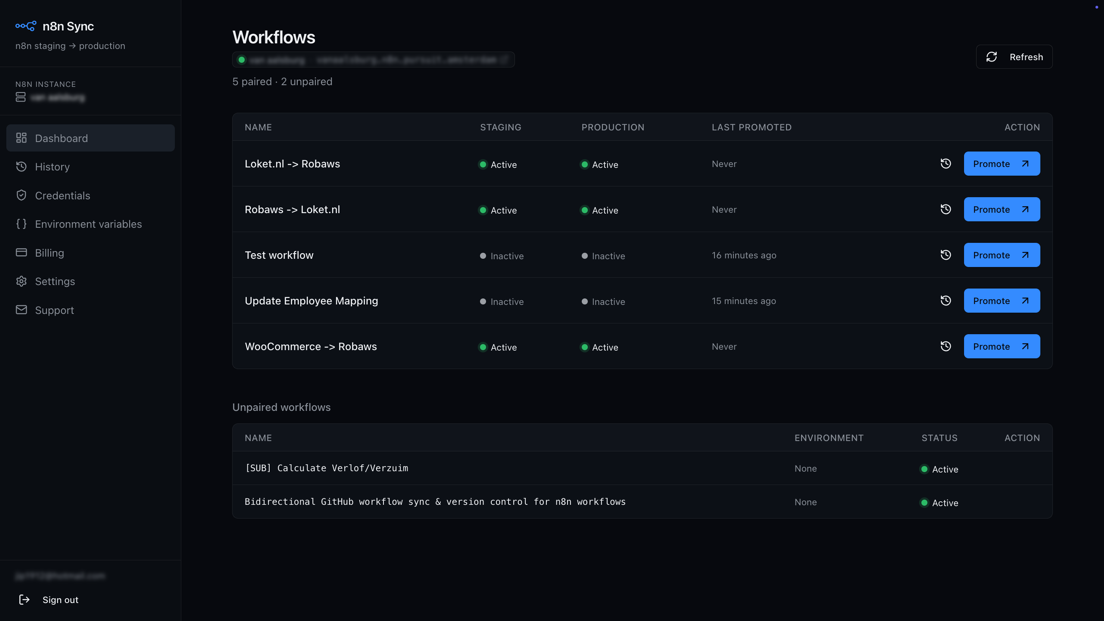This screenshot has height=621, width=1104.
Task: Go to the Credentials page
Action: (90, 196)
